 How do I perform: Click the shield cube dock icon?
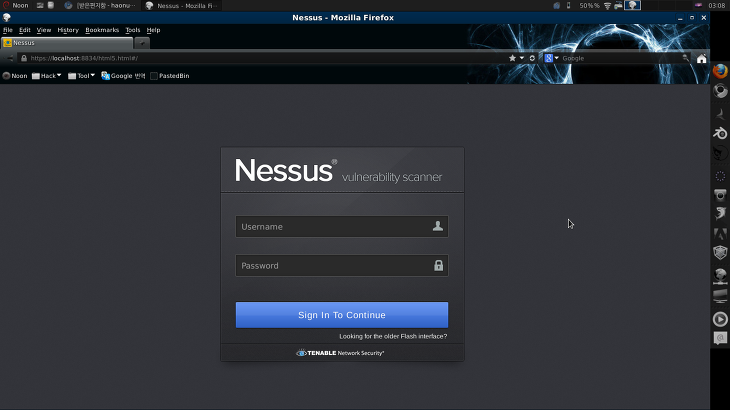[720, 253]
